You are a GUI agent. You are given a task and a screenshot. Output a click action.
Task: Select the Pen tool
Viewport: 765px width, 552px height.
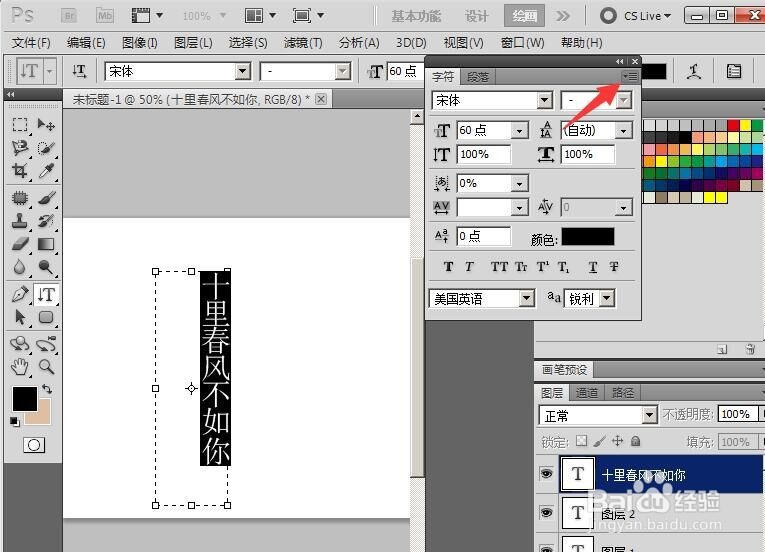pos(20,294)
